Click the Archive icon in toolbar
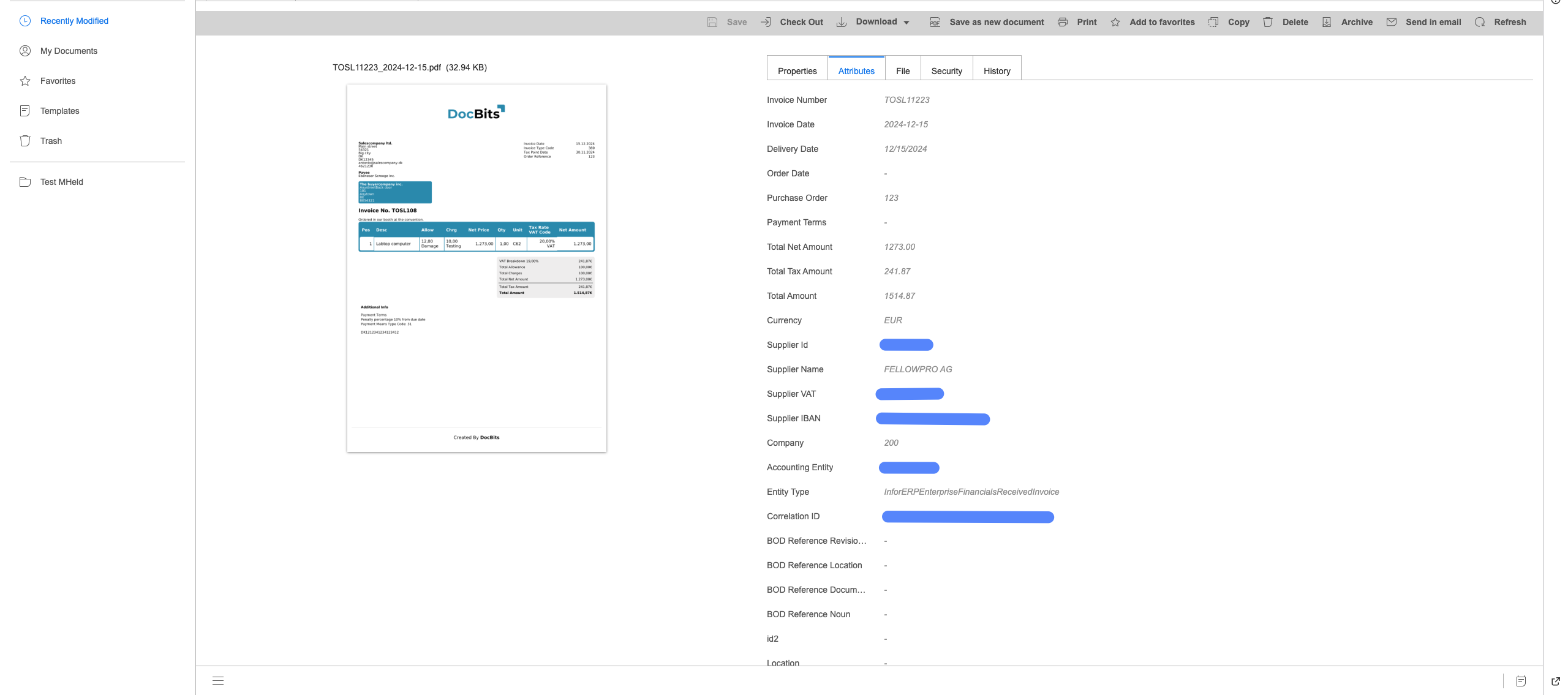This screenshot has width=1568, height=695. point(1327,22)
